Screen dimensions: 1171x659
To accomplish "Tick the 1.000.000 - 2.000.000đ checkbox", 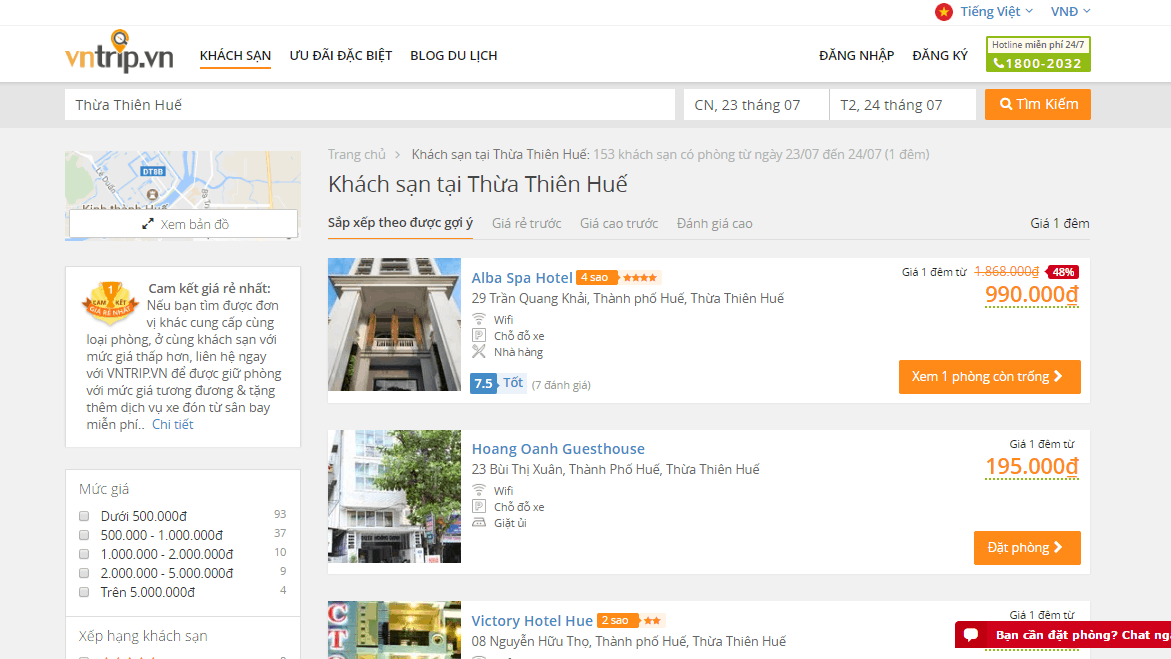I will click(84, 554).
